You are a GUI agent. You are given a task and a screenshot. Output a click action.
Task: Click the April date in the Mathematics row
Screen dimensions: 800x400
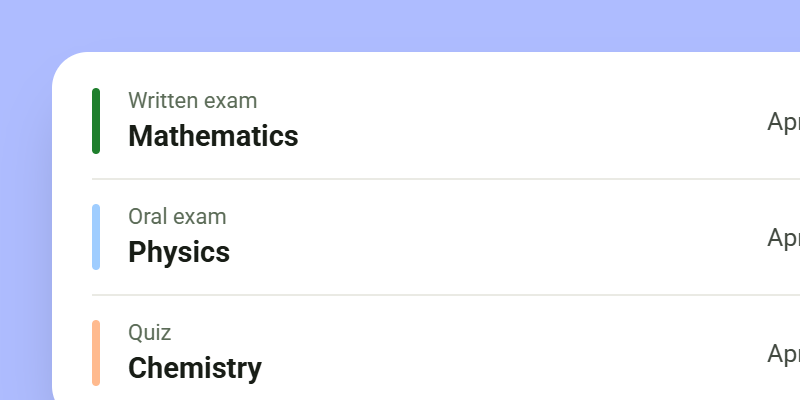tap(784, 122)
